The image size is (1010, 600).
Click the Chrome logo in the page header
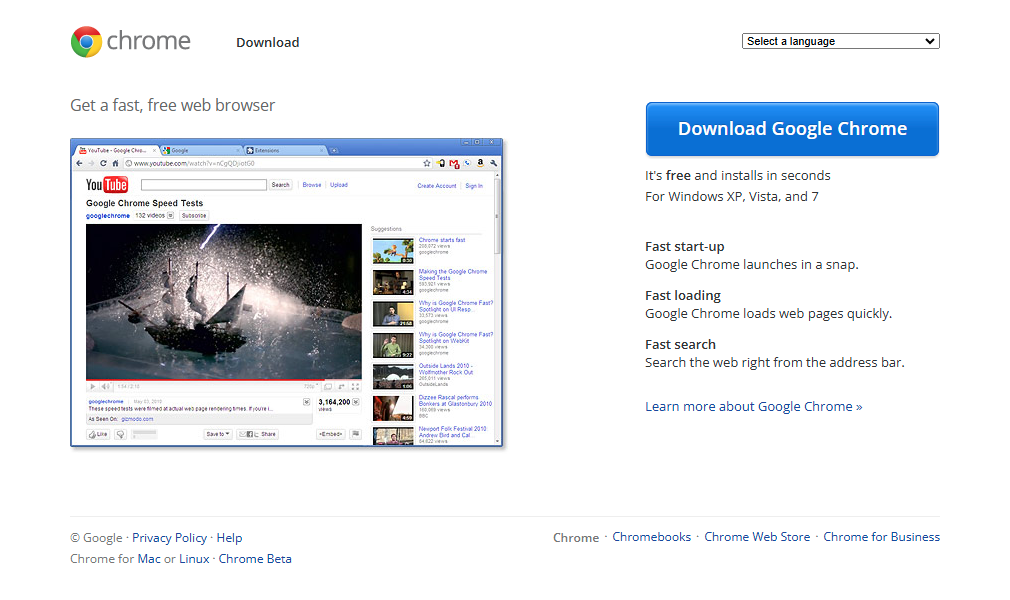pos(131,41)
